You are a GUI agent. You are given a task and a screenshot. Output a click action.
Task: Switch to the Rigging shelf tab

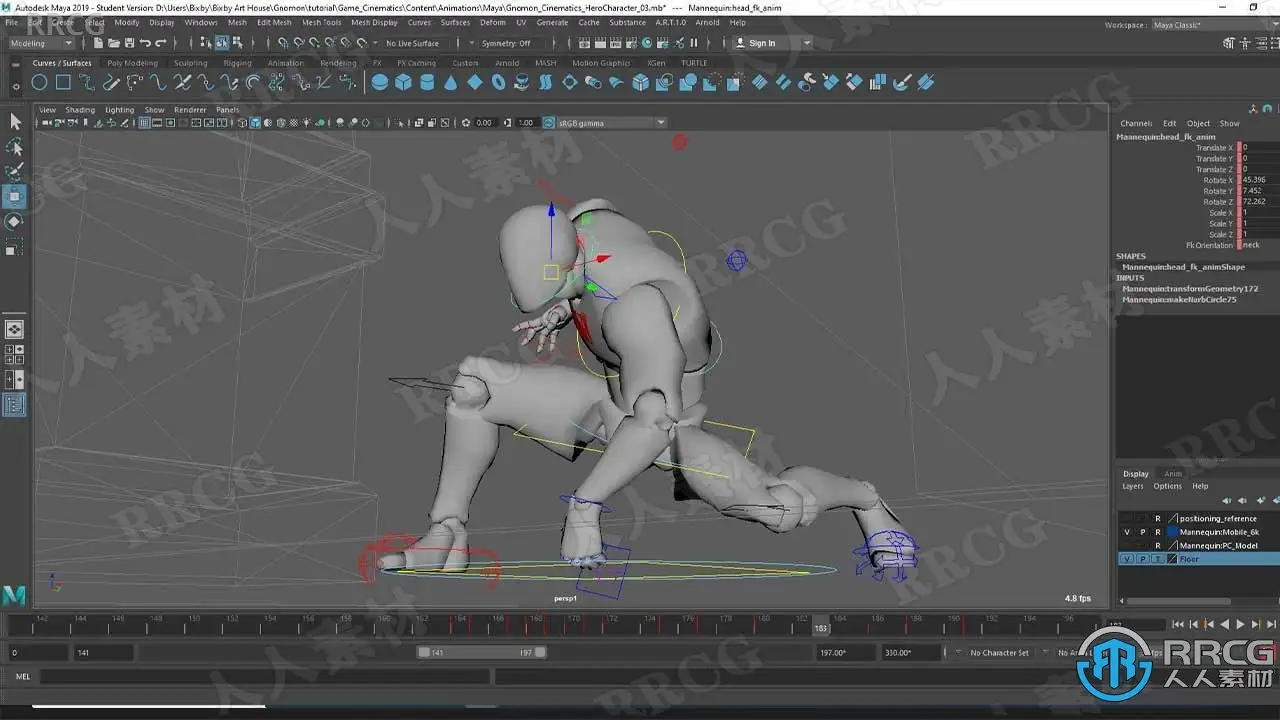pos(237,63)
